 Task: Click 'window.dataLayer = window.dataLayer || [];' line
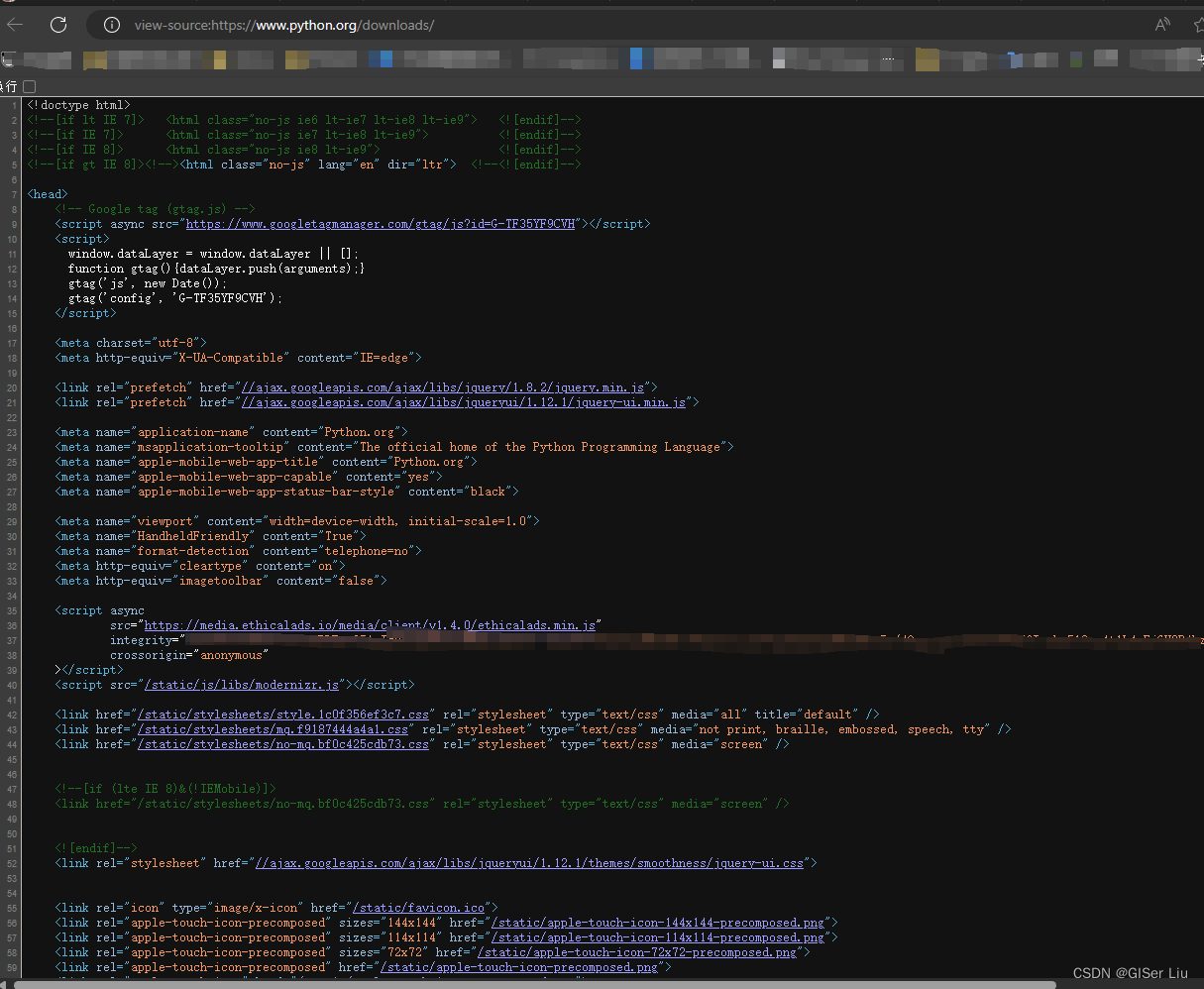pyautogui.click(x=214, y=254)
